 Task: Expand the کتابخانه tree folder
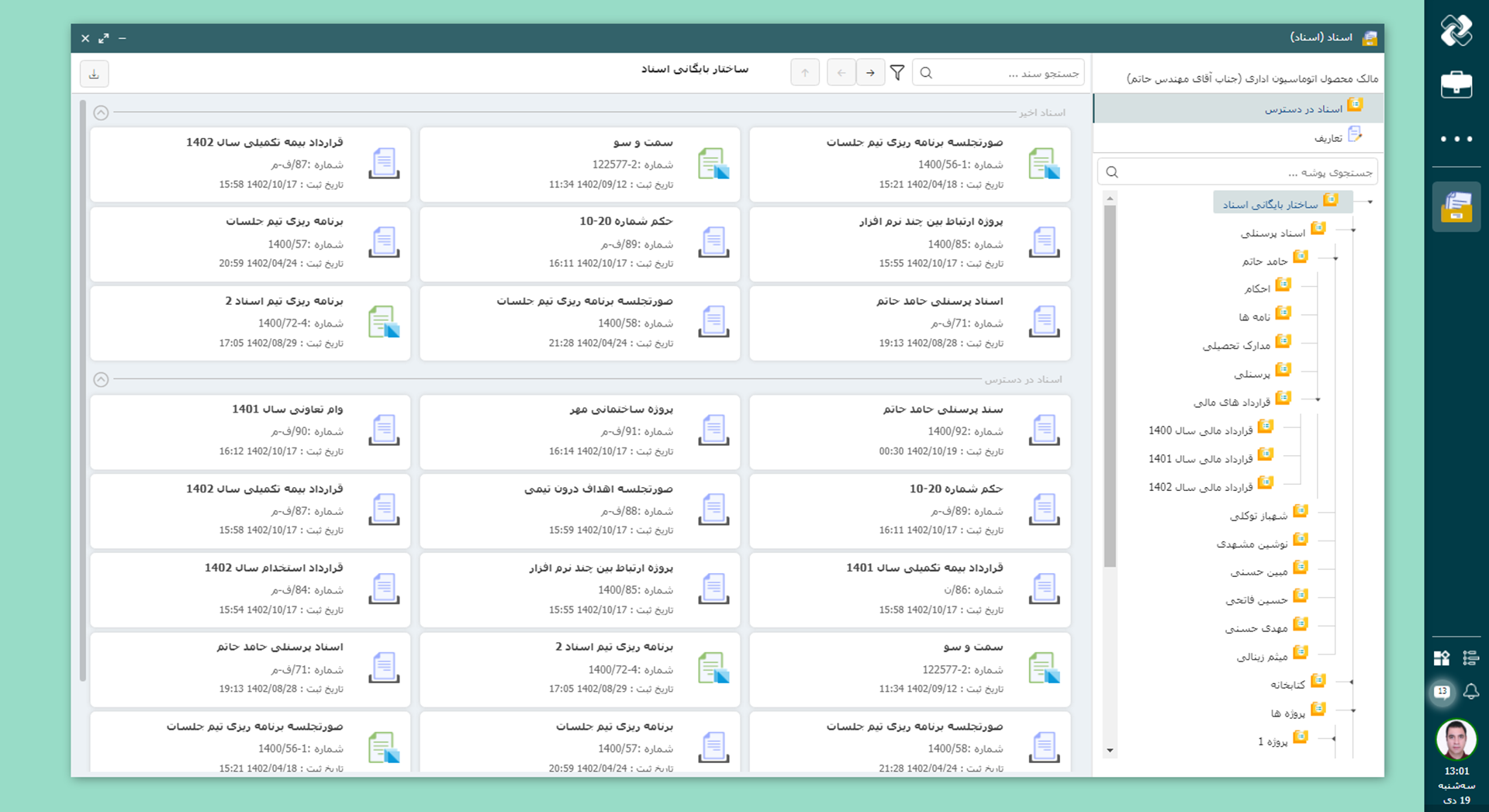1352,682
